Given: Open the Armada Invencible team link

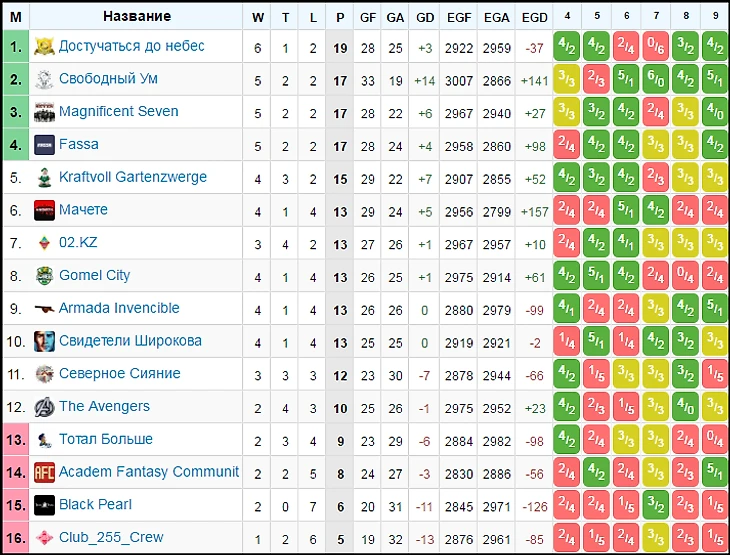Looking at the screenshot, I should point(119,308).
